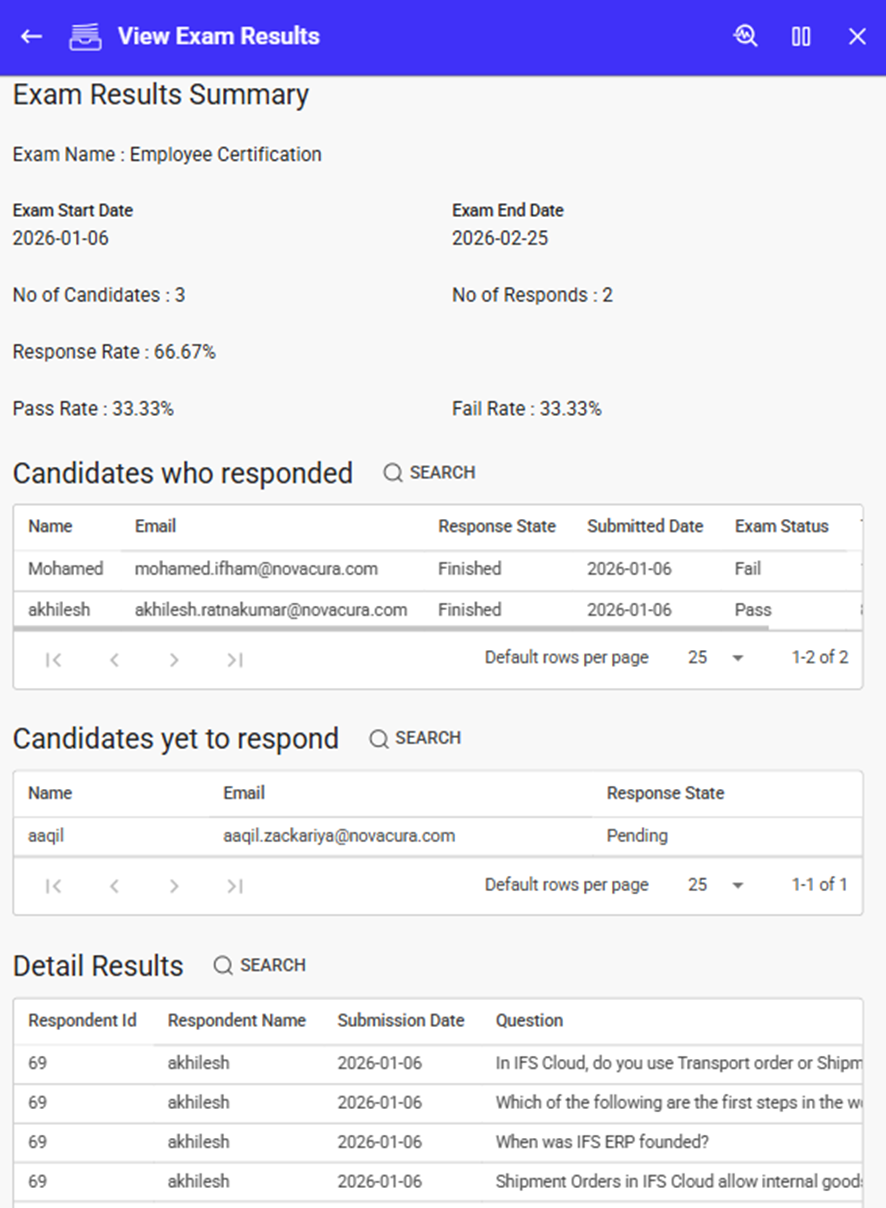886x1208 pixels.
Task: Open rows per page dropdown for responded candidates
Action: pyautogui.click(x=716, y=658)
